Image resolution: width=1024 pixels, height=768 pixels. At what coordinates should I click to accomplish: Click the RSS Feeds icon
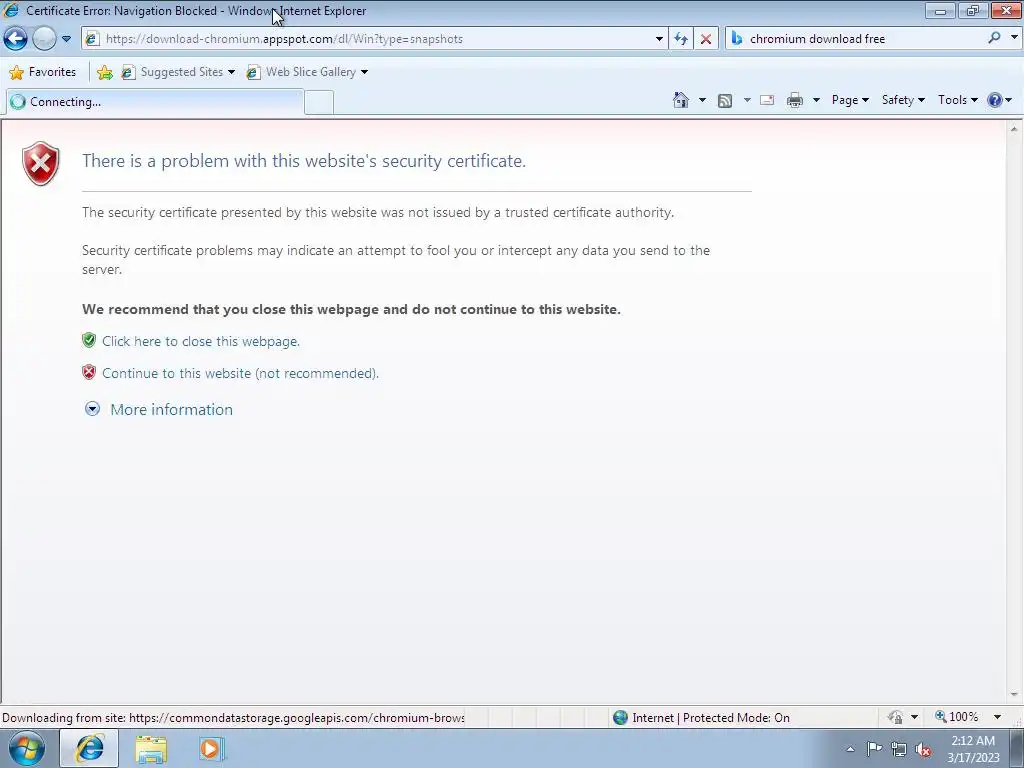tap(725, 100)
